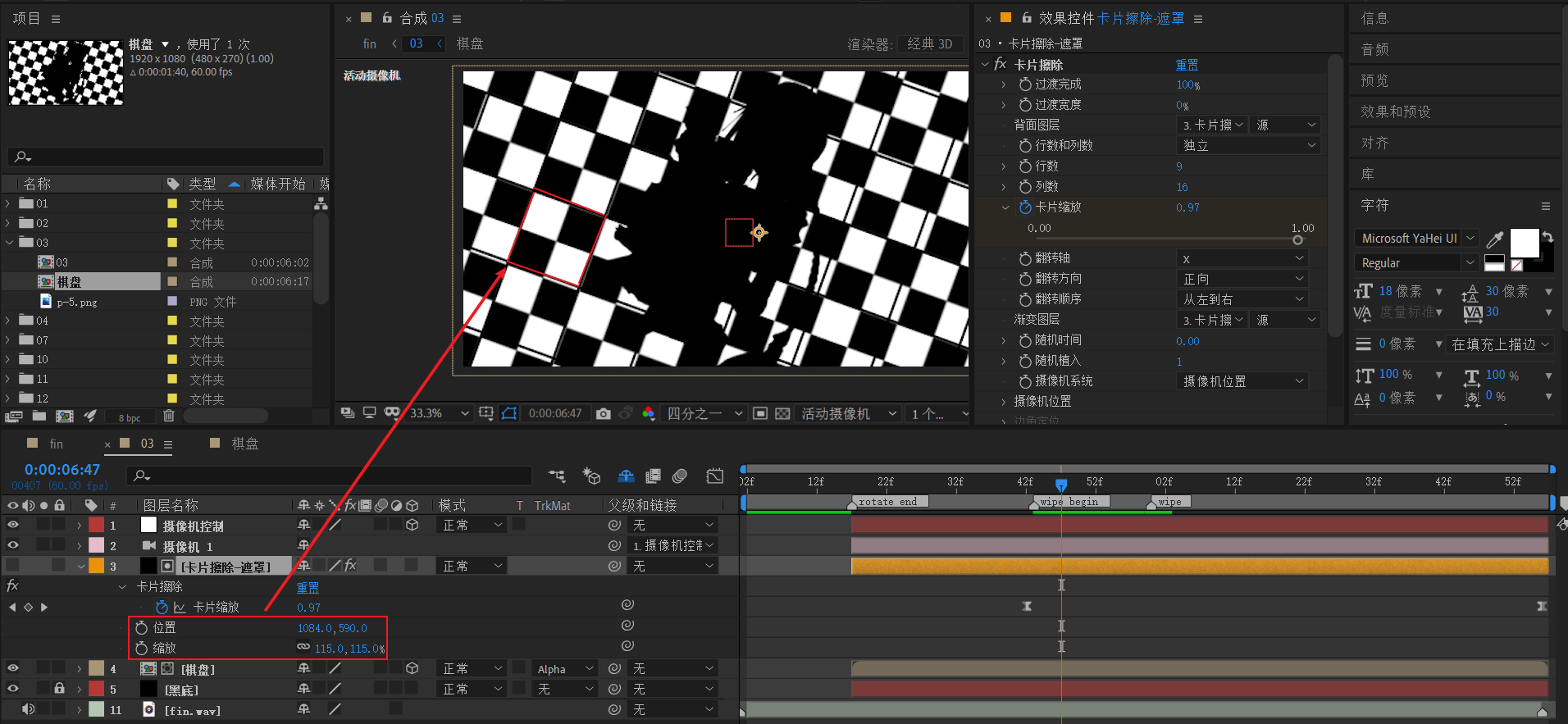Image resolution: width=1568 pixels, height=724 pixels.
Task: Go to previous keyframe arrow for 卡片缩放
Action: click(11, 607)
